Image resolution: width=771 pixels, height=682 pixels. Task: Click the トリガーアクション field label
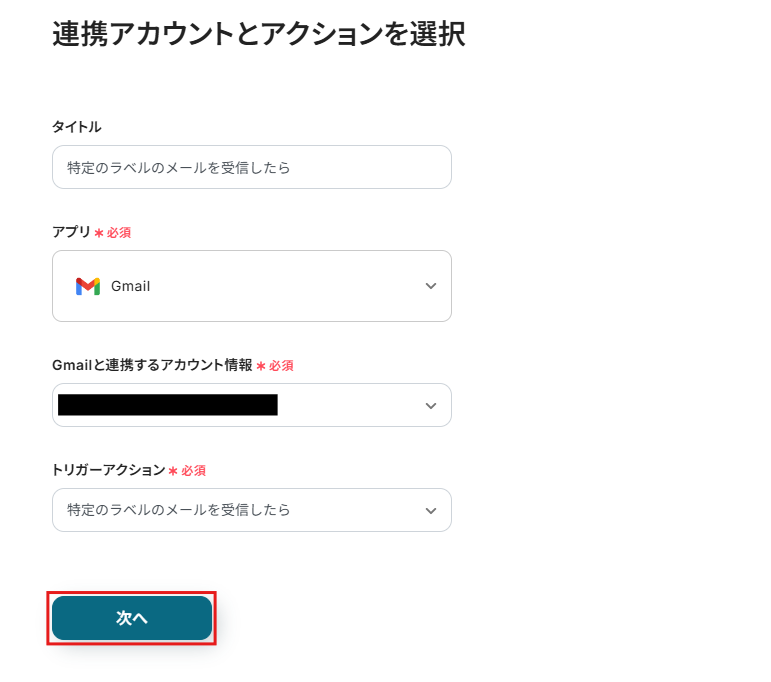point(108,470)
